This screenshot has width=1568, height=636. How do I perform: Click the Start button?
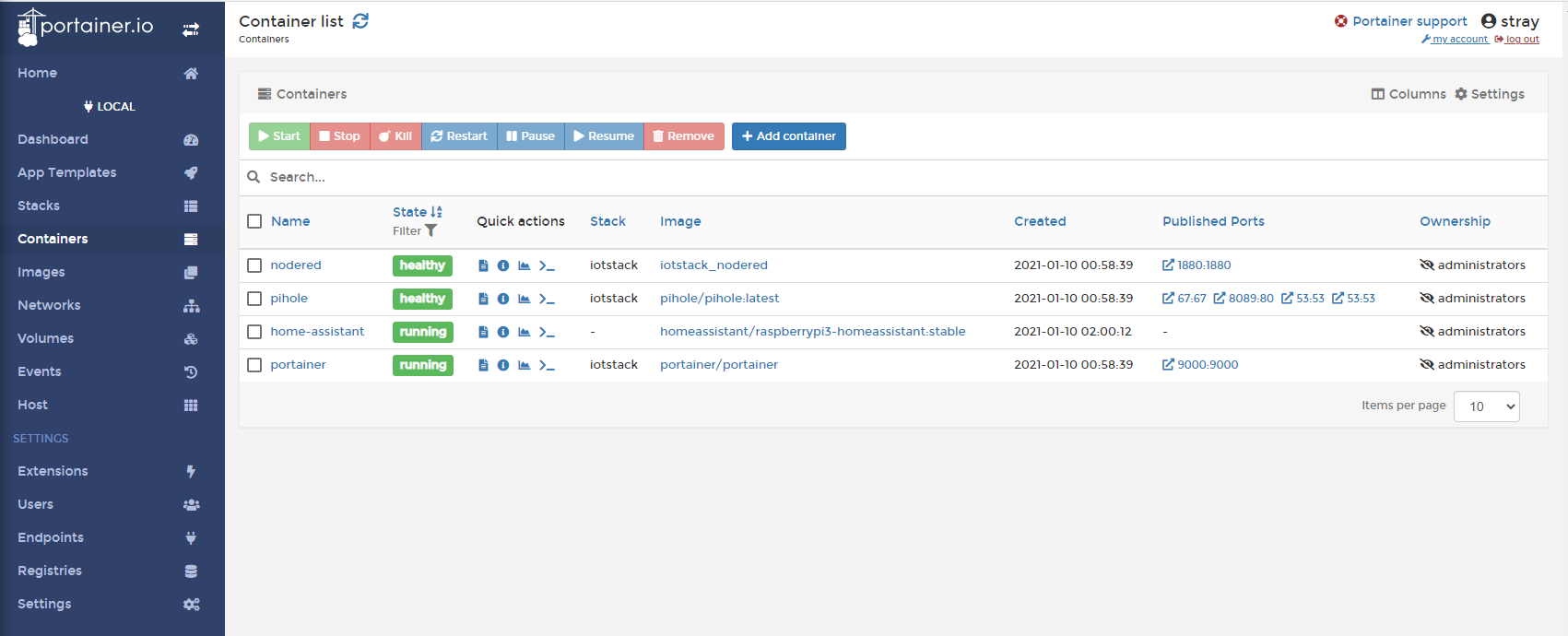(x=279, y=136)
